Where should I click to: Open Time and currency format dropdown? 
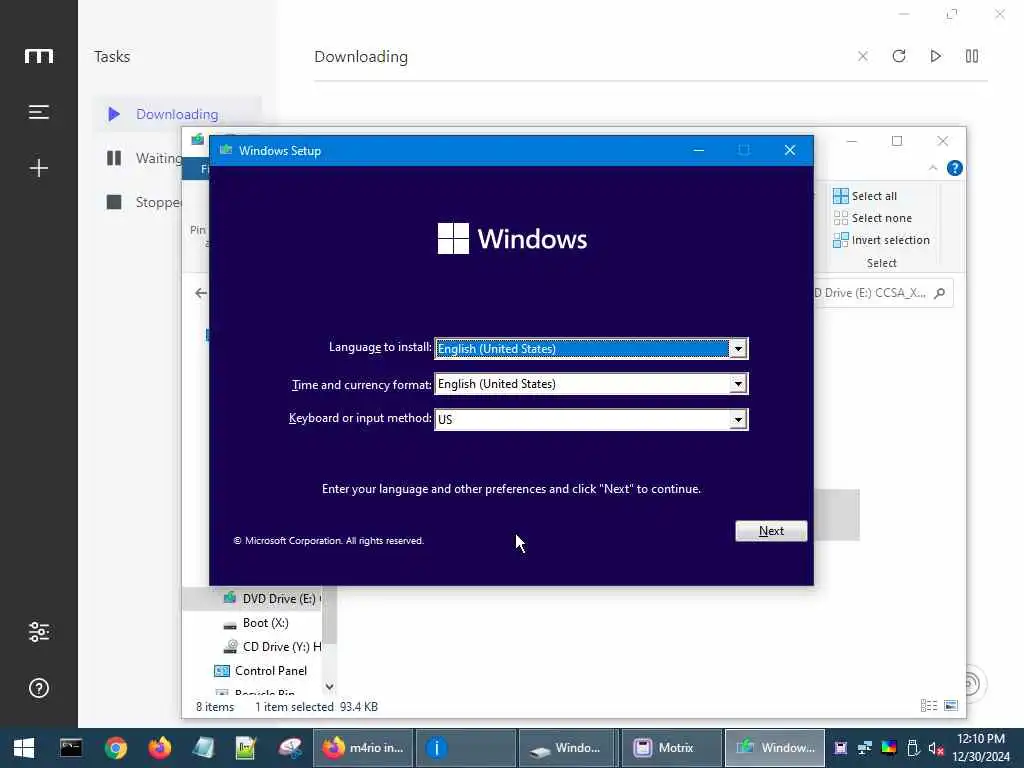pos(738,384)
